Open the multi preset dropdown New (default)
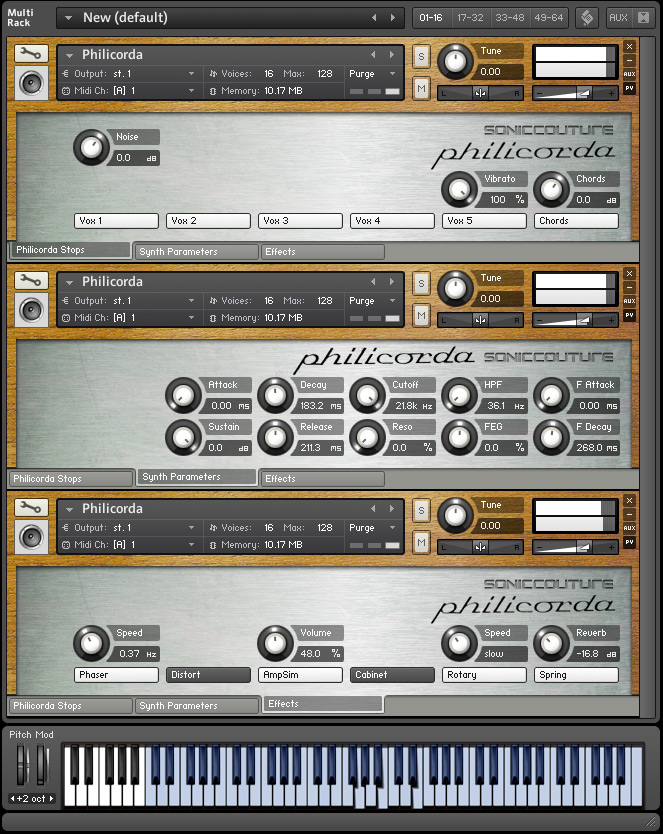This screenshot has width=663, height=834. 69,18
